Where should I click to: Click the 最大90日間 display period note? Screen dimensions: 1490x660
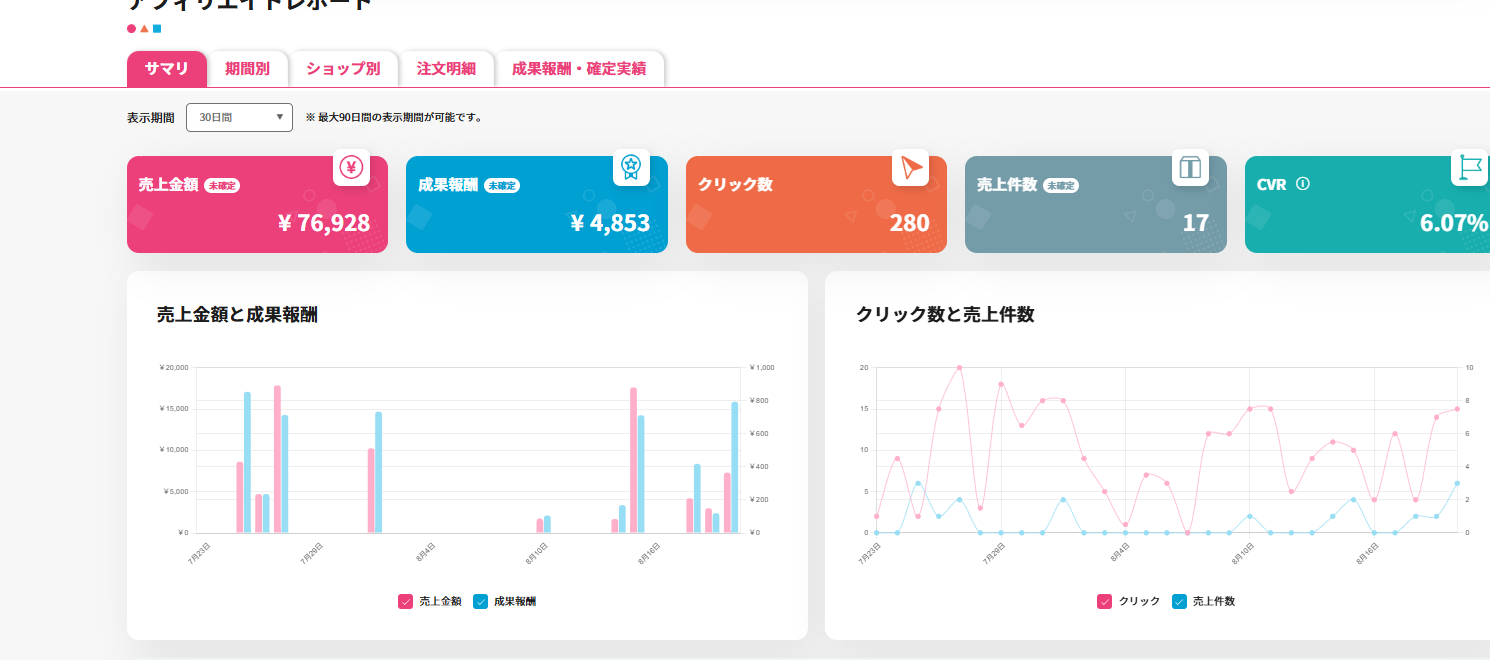(x=394, y=118)
